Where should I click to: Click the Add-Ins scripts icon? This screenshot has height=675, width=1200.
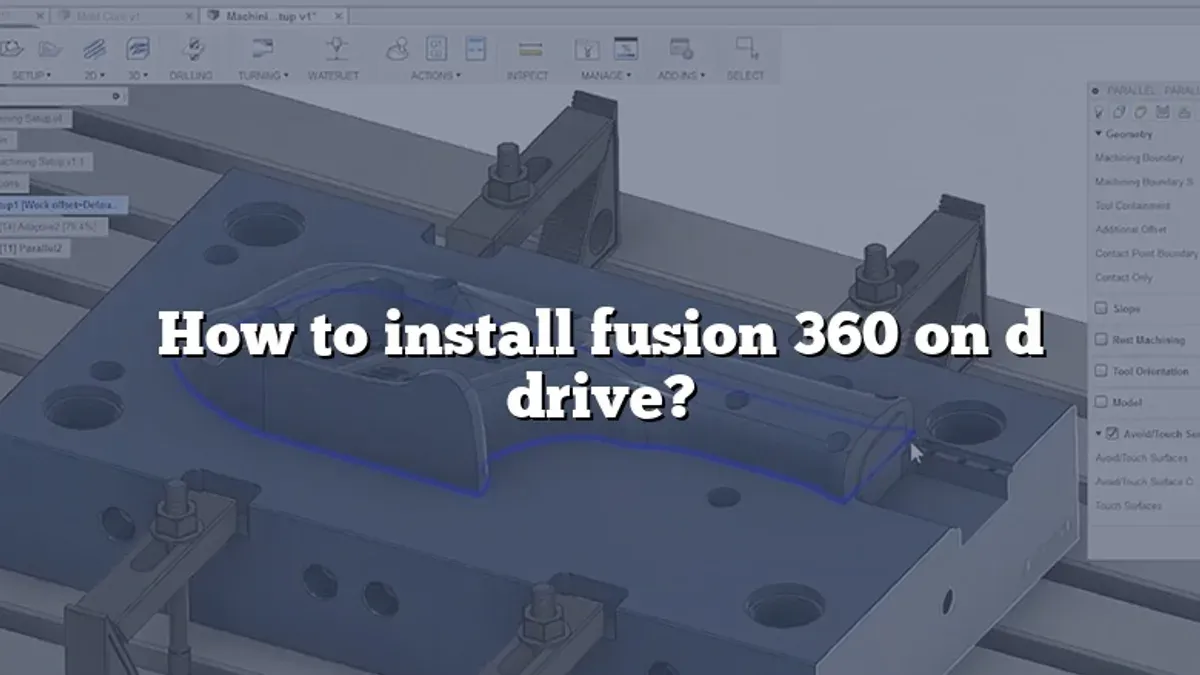pos(682,48)
